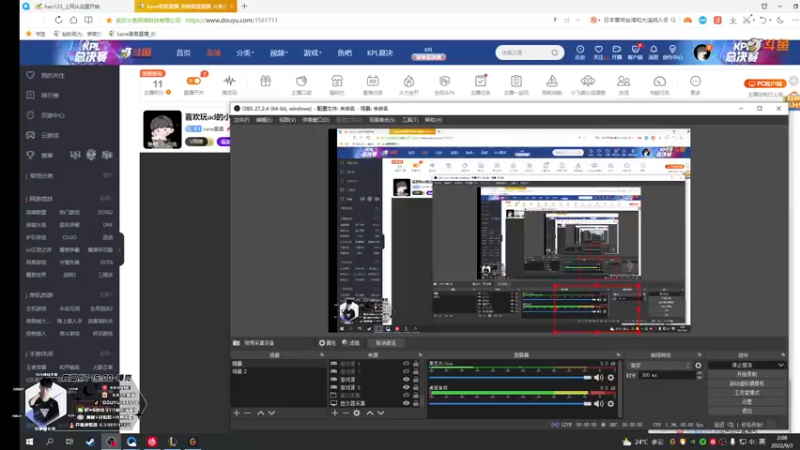Toggle lock on third source in list
This screenshot has width=800, height=450.
416,380
